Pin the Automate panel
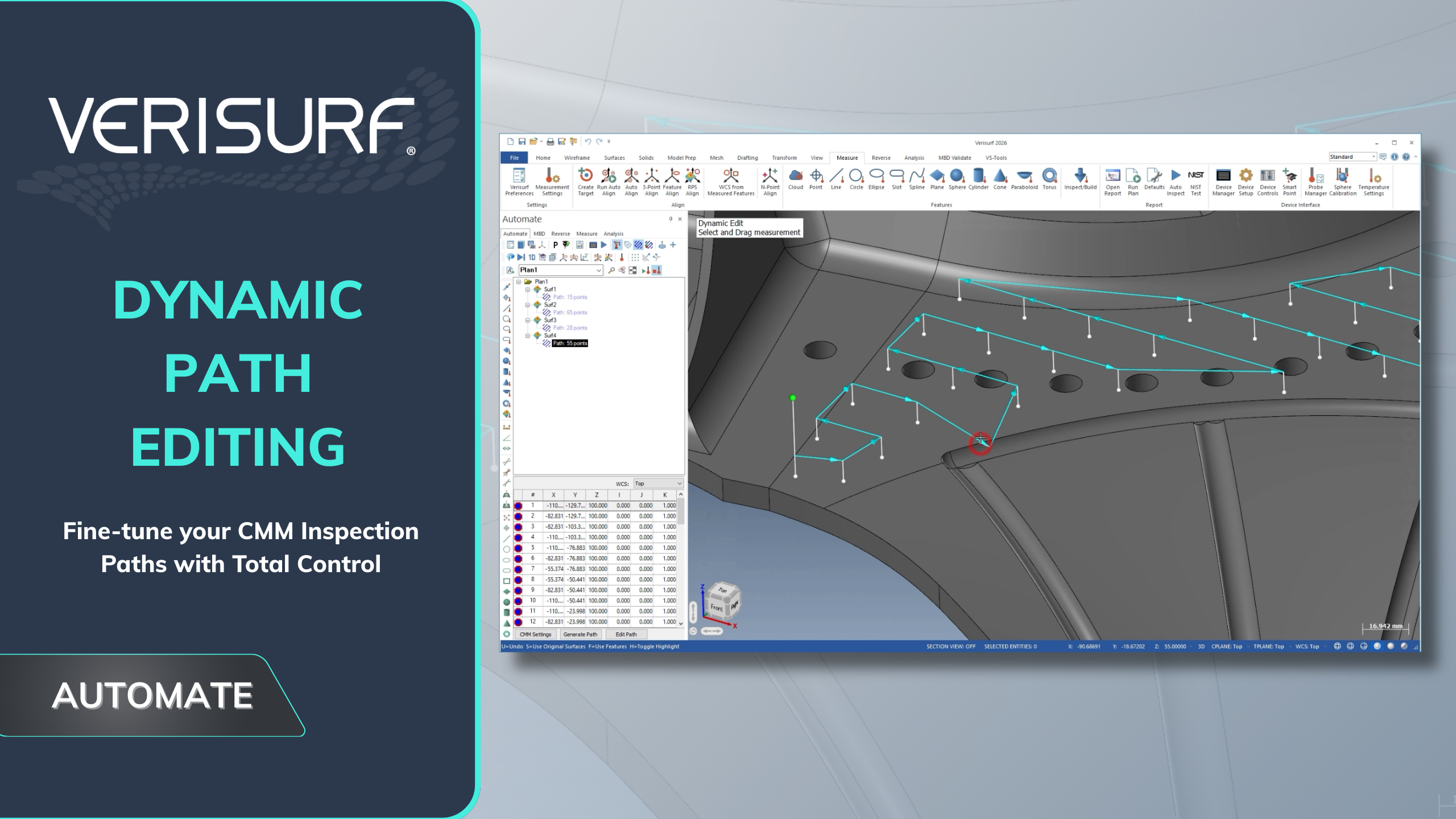 670,219
